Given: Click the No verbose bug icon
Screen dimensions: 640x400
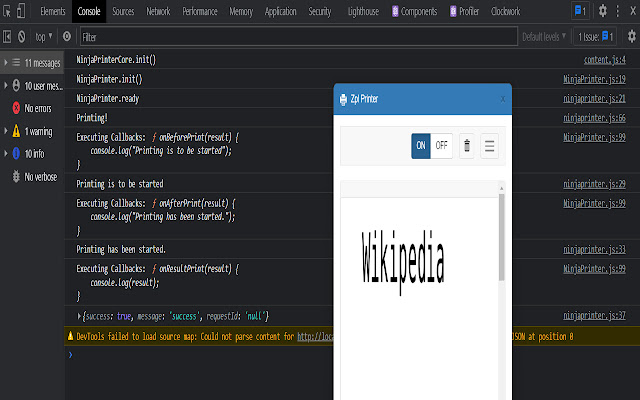Looking at the screenshot, I should pyautogui.click(x=16, y=176).
